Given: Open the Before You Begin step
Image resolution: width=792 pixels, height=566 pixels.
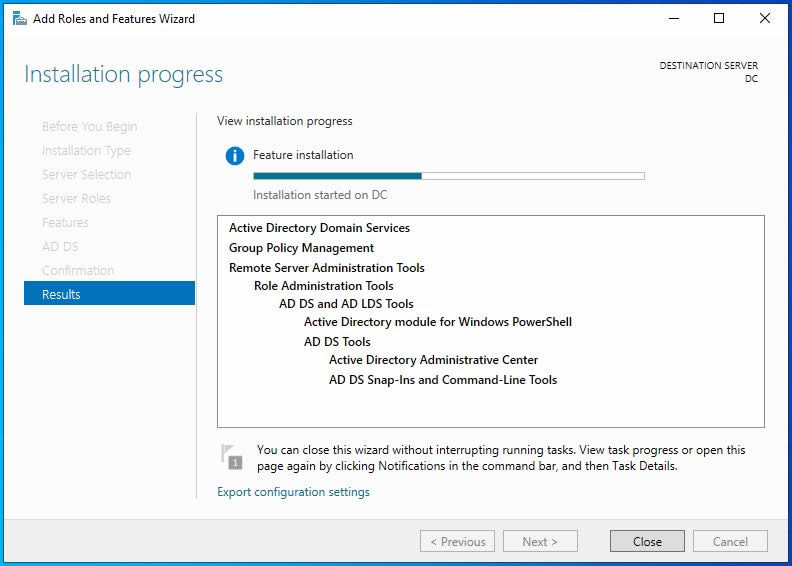Looking at the screenshot, I should (89, 126).
